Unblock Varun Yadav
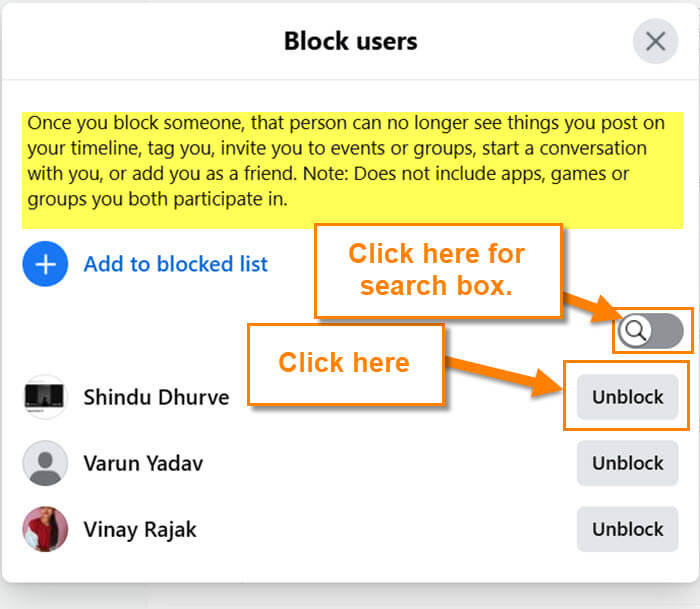700x609 pixels. [627, 463]
